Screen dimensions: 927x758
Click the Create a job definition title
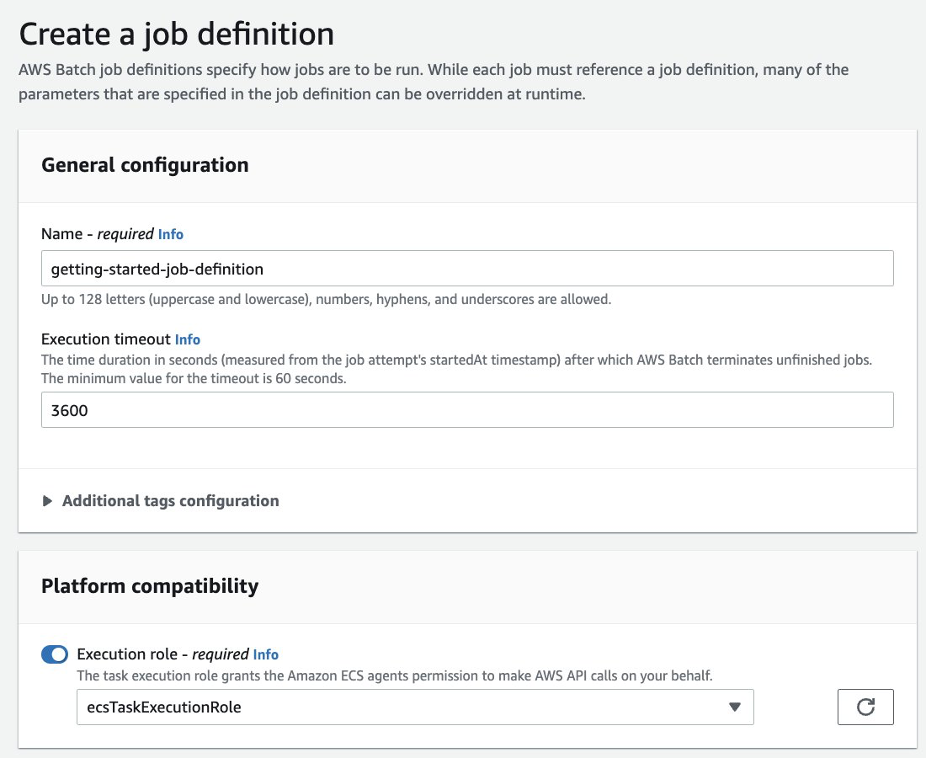(175, 33)
